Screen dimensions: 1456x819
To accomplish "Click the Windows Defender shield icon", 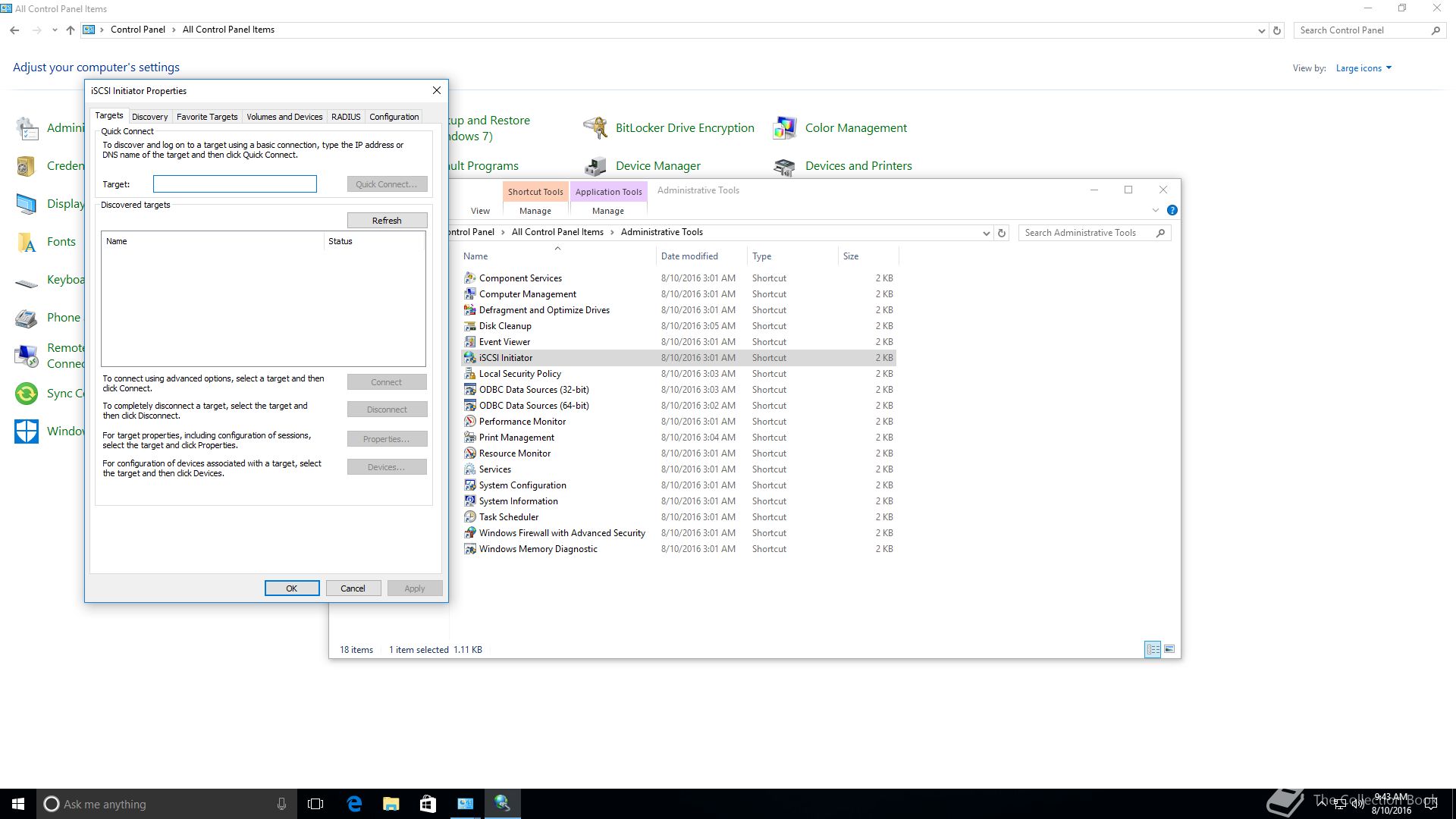I will pyautogui.click(x=27, y=431).
